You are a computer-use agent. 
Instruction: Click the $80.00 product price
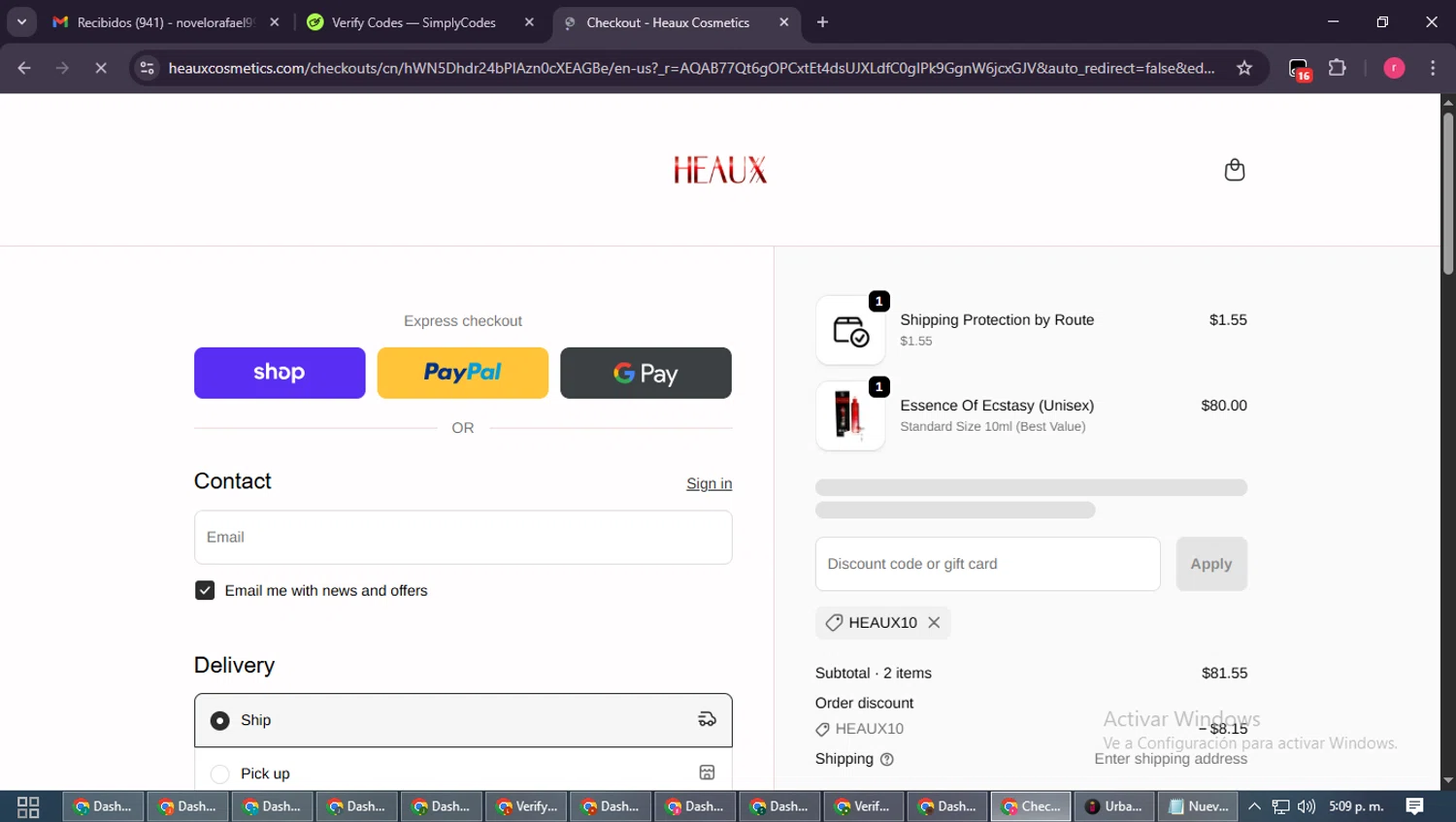[x=1224, y=406]
